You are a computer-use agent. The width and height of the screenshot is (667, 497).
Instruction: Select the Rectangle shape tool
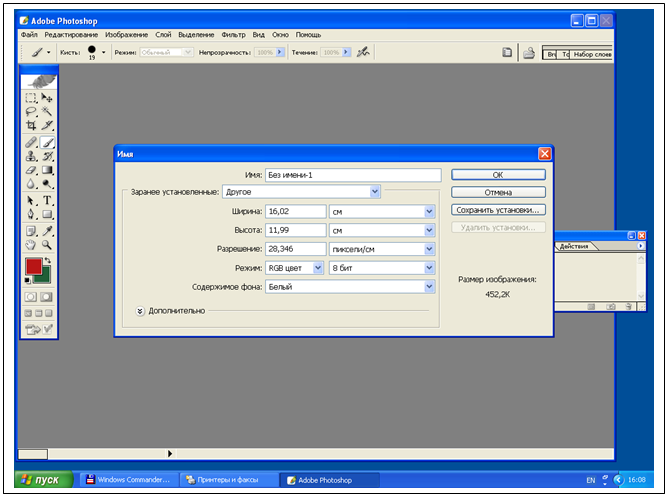tap(47, 214)
